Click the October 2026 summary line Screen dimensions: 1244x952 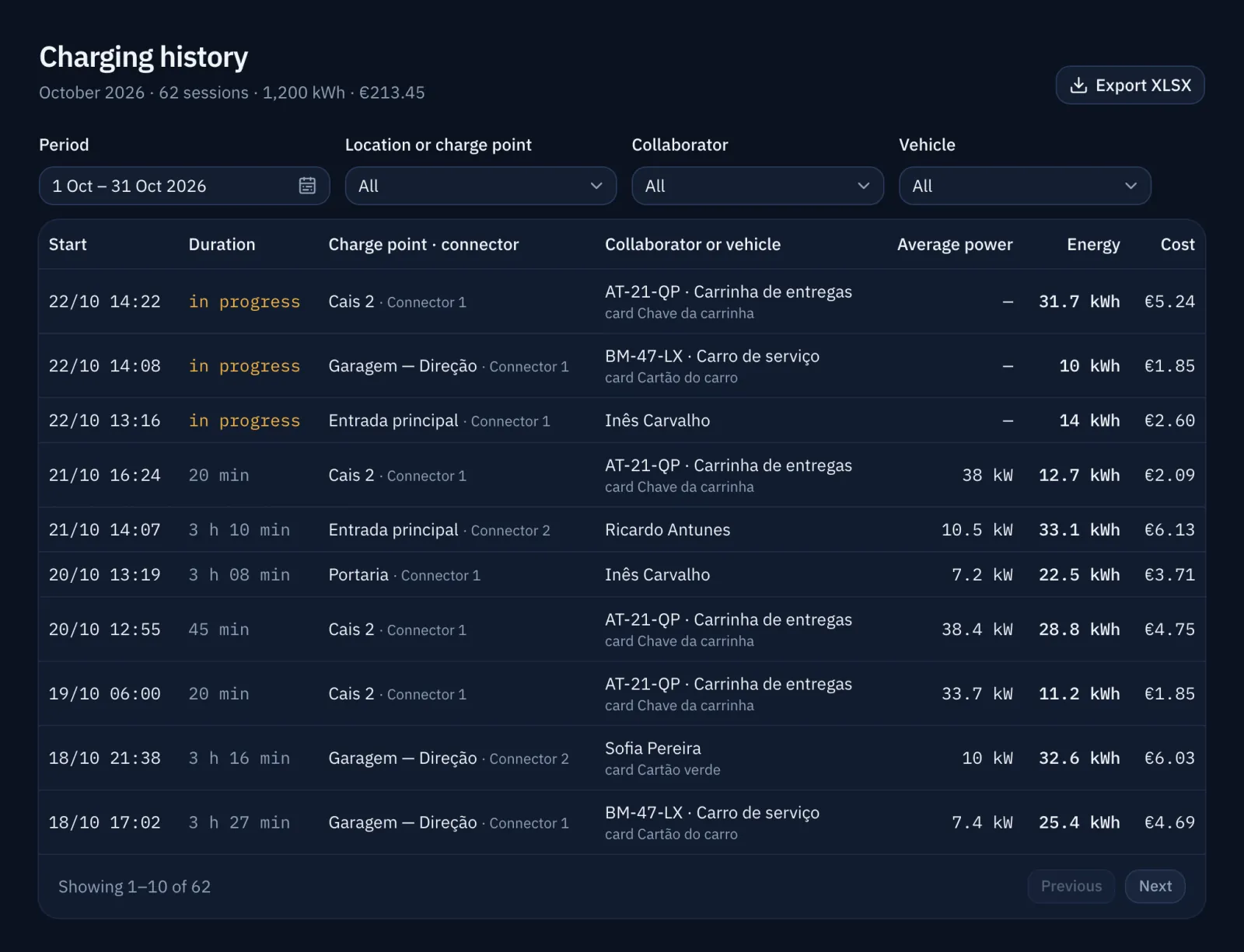[x=232, y=92]
